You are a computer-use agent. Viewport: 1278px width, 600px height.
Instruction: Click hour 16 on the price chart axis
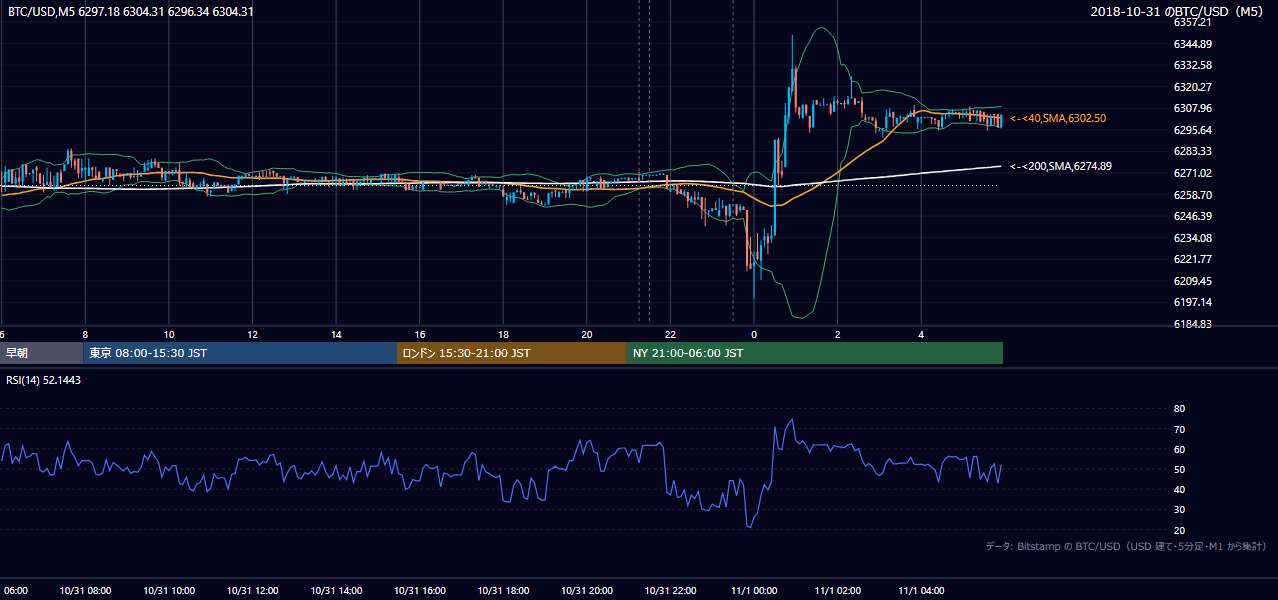pyautogui.click(x=420, y=334)
